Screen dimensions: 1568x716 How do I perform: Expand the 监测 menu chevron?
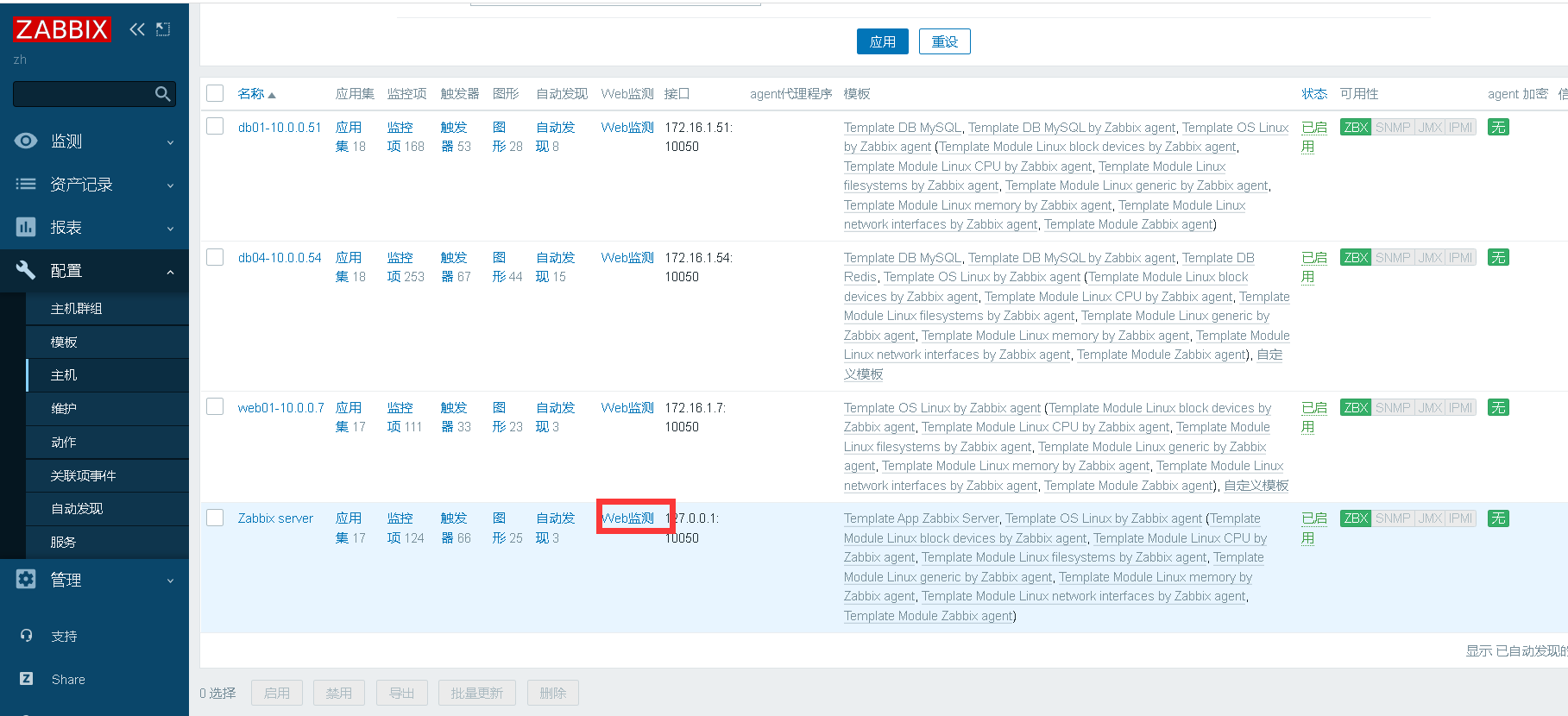170,142
